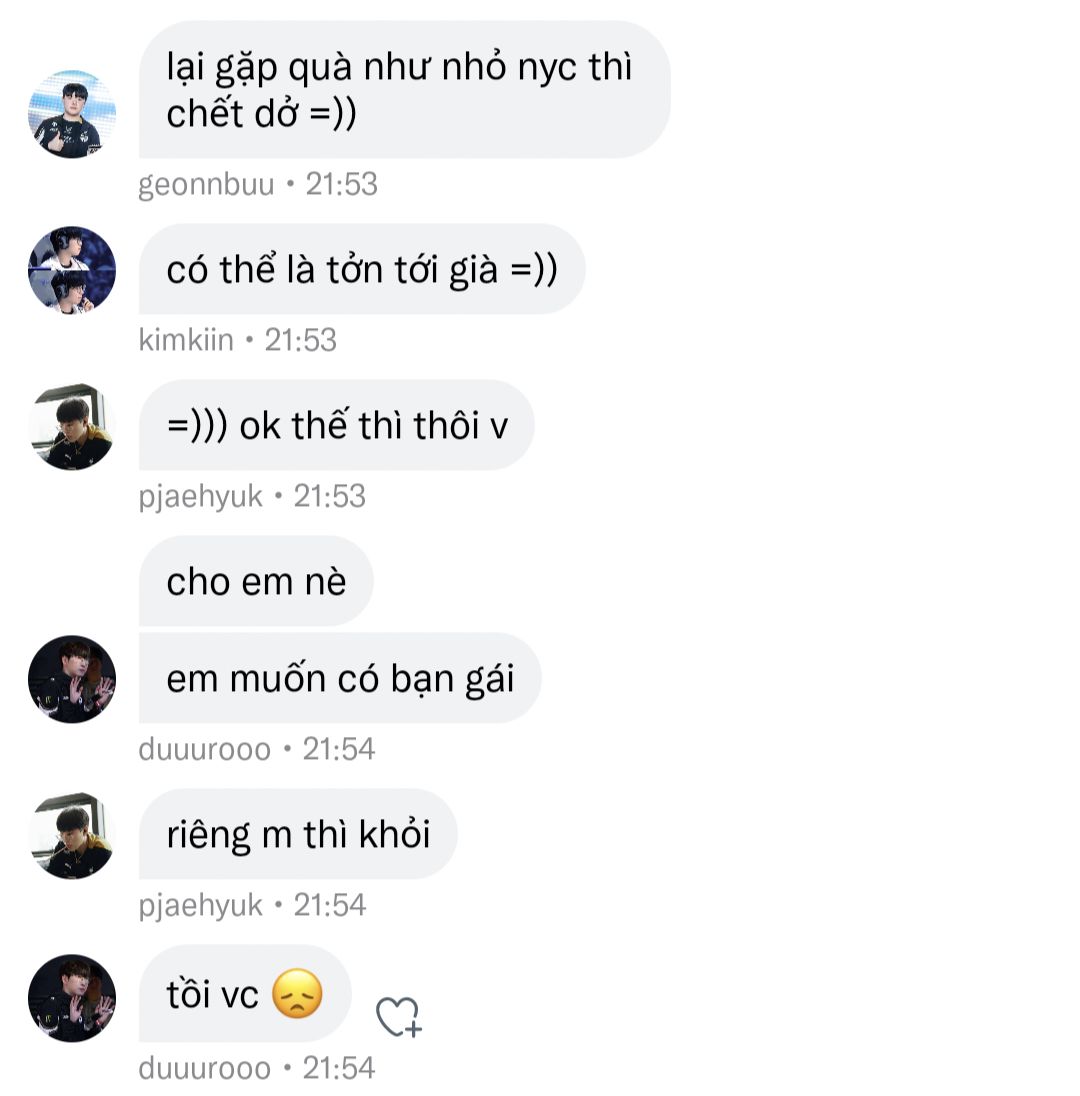Tap pjaehyuk's avatar beside 'riêng m thì khỏi'
1080x1096 pixels.
72,835
